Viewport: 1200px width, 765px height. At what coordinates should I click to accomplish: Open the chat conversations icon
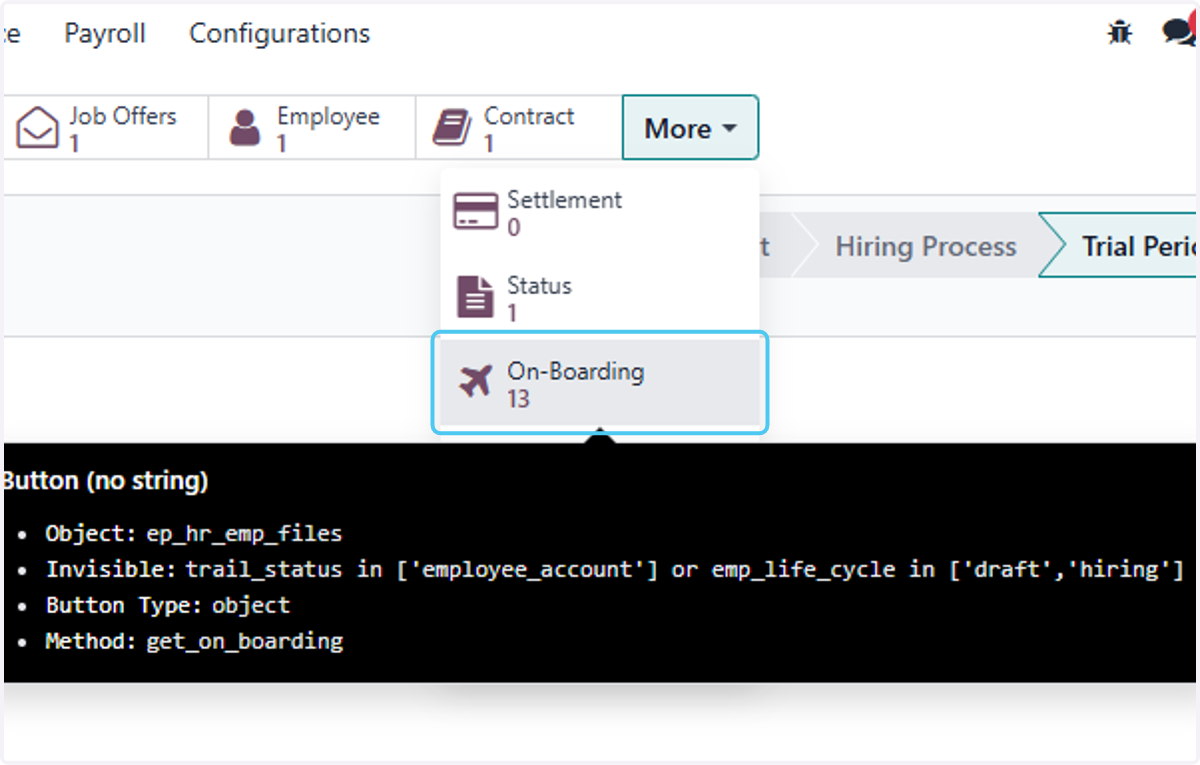tap(1179, 32)
